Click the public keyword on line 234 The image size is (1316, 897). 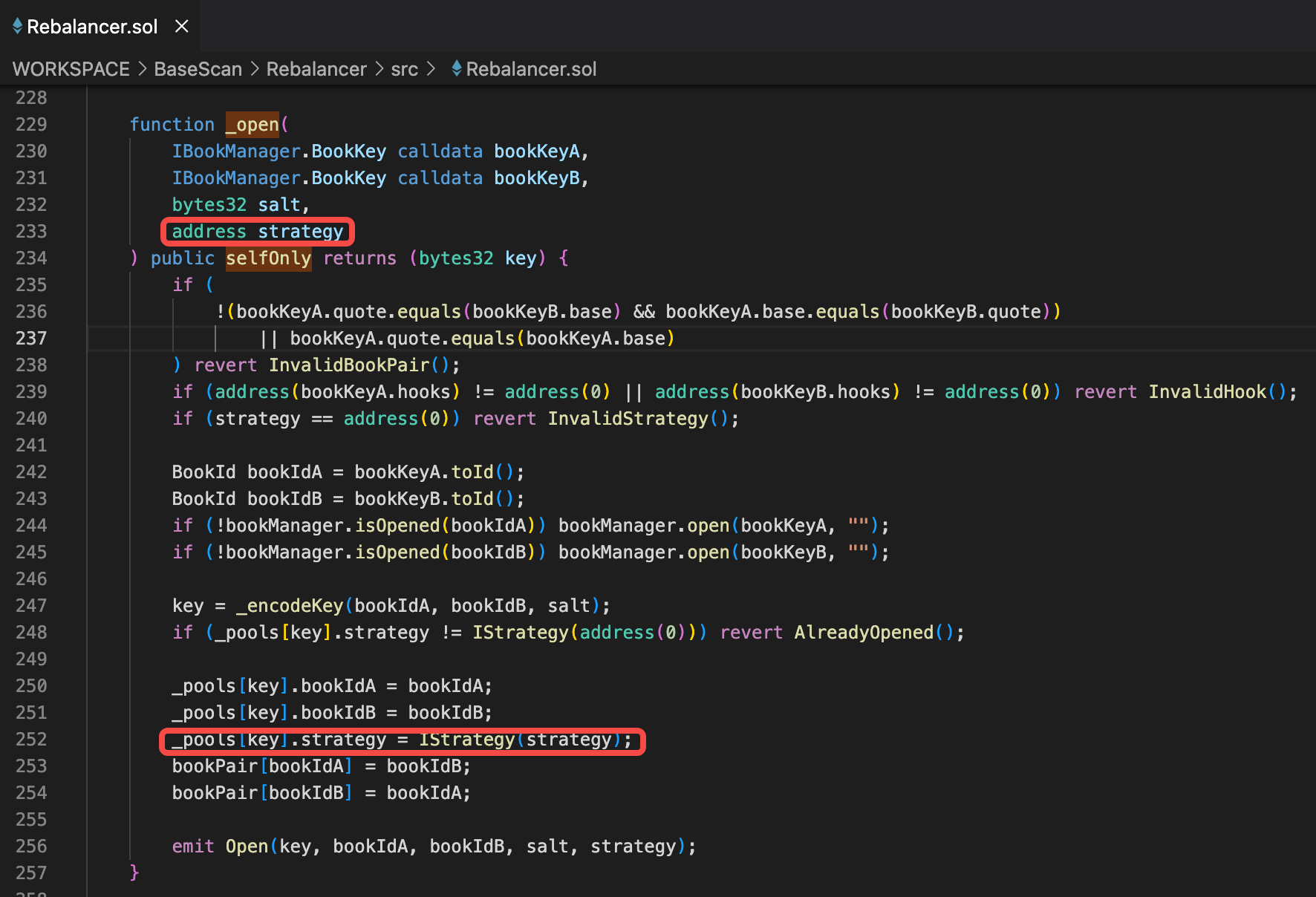coord(182,258)
